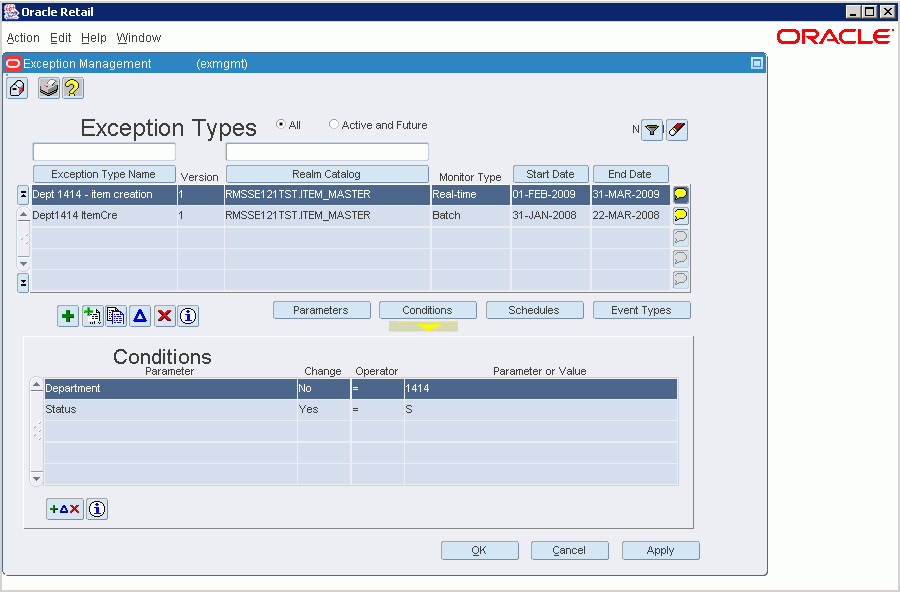Click the Apply button
This screenshot has height=592, width=900.
tap(661, 550)
